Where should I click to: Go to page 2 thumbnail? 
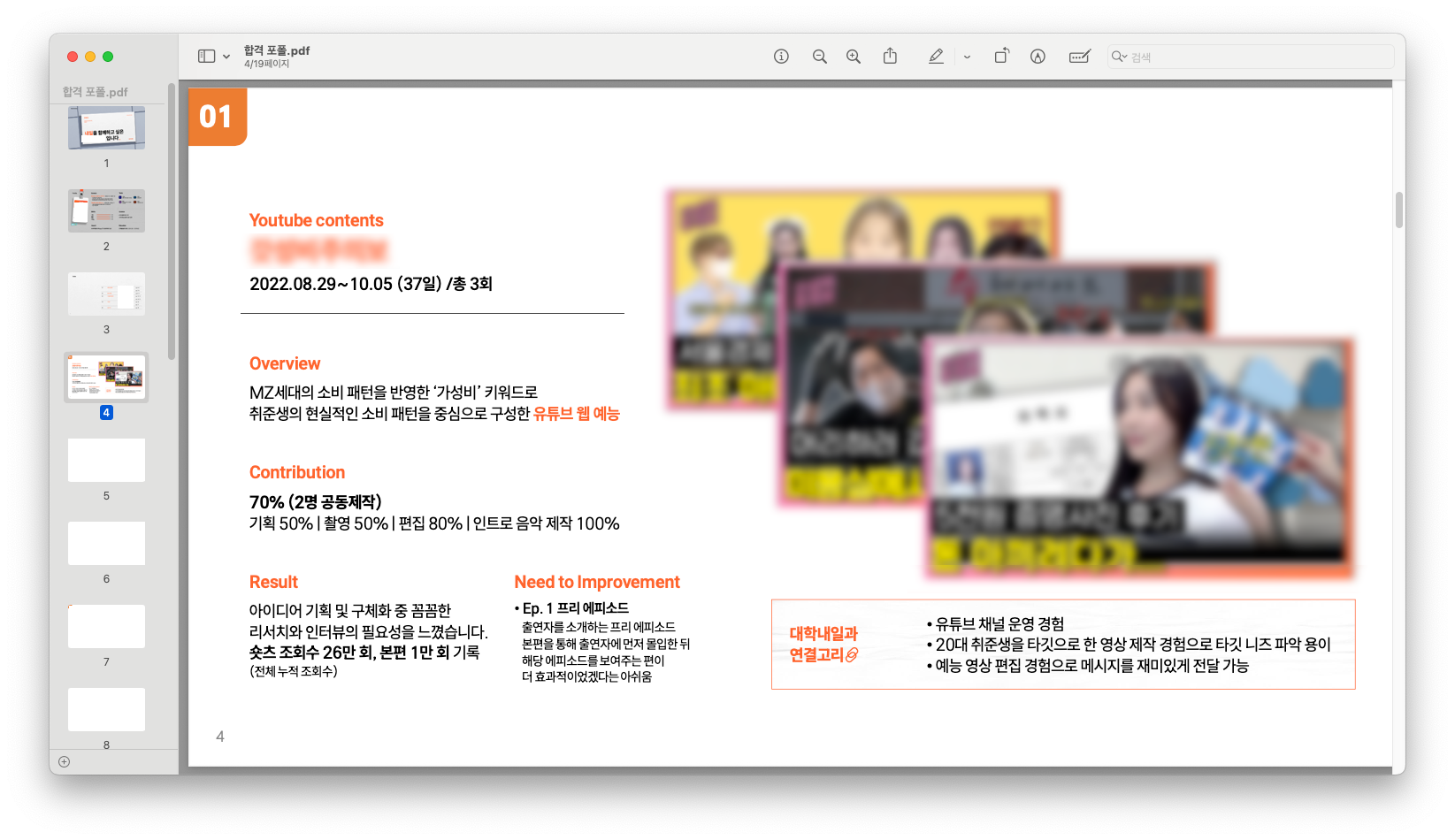[x=106, y=210]
